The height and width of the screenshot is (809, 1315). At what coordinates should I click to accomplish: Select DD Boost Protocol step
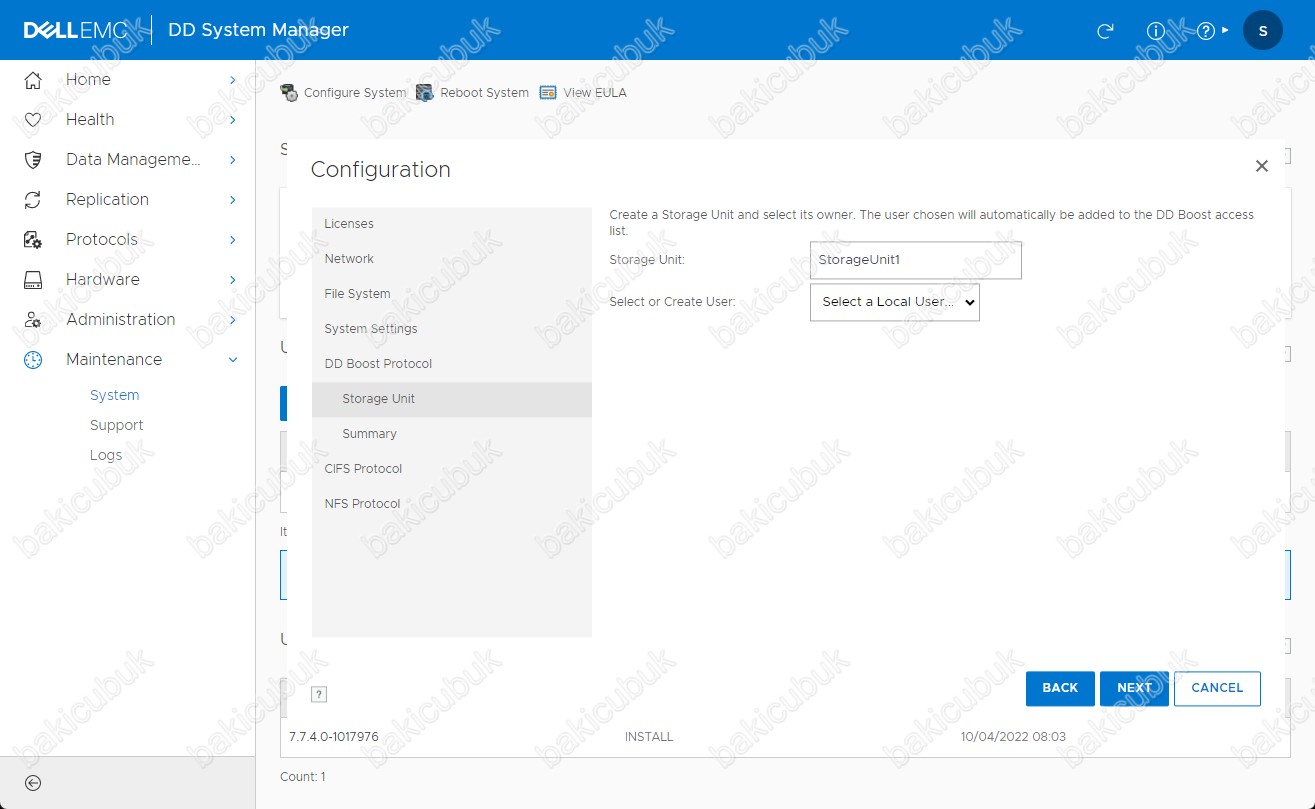pyautogui.click(x=452, y=364)
